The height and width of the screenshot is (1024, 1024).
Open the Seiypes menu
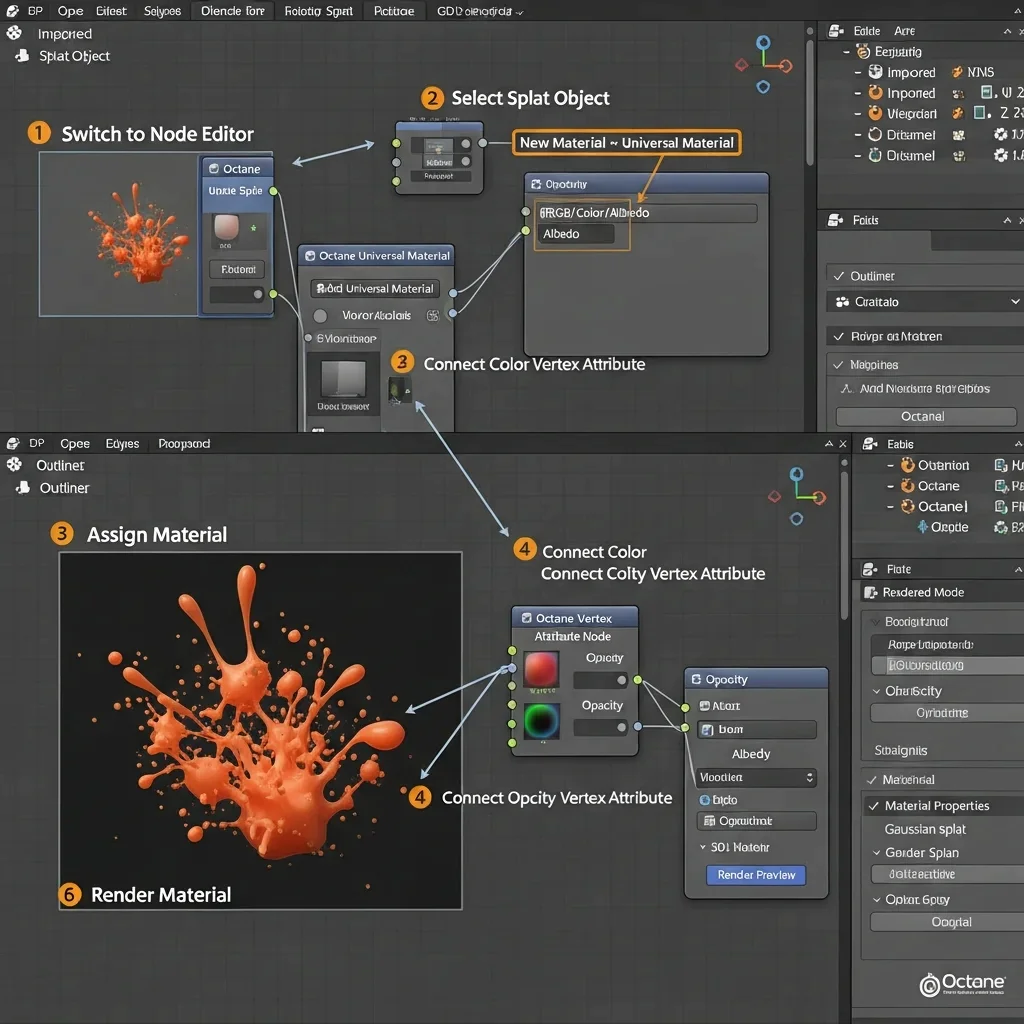coord(162,11)
